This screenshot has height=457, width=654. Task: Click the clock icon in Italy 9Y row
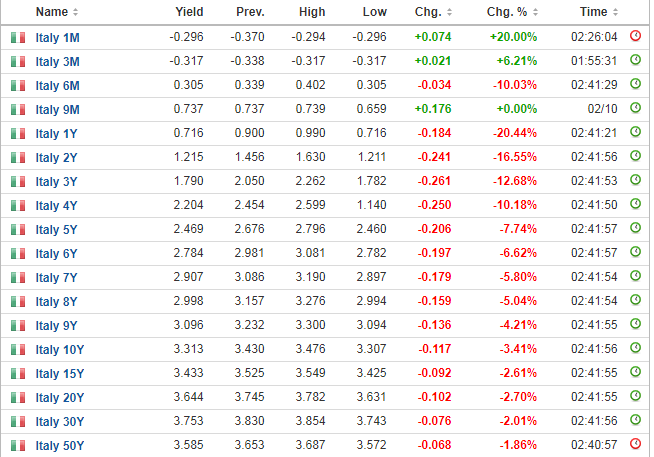635,324
